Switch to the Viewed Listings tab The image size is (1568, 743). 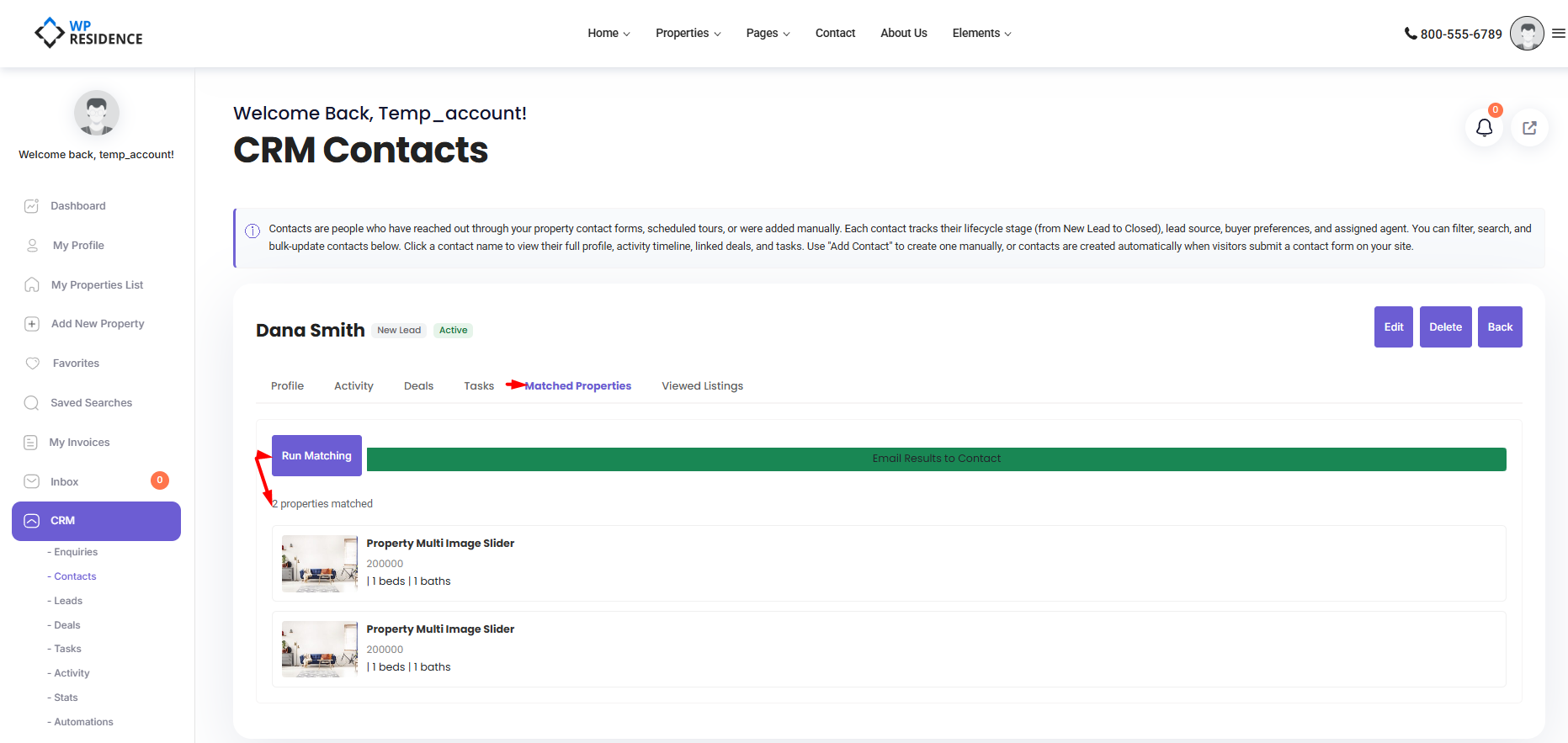pos(702,386)
